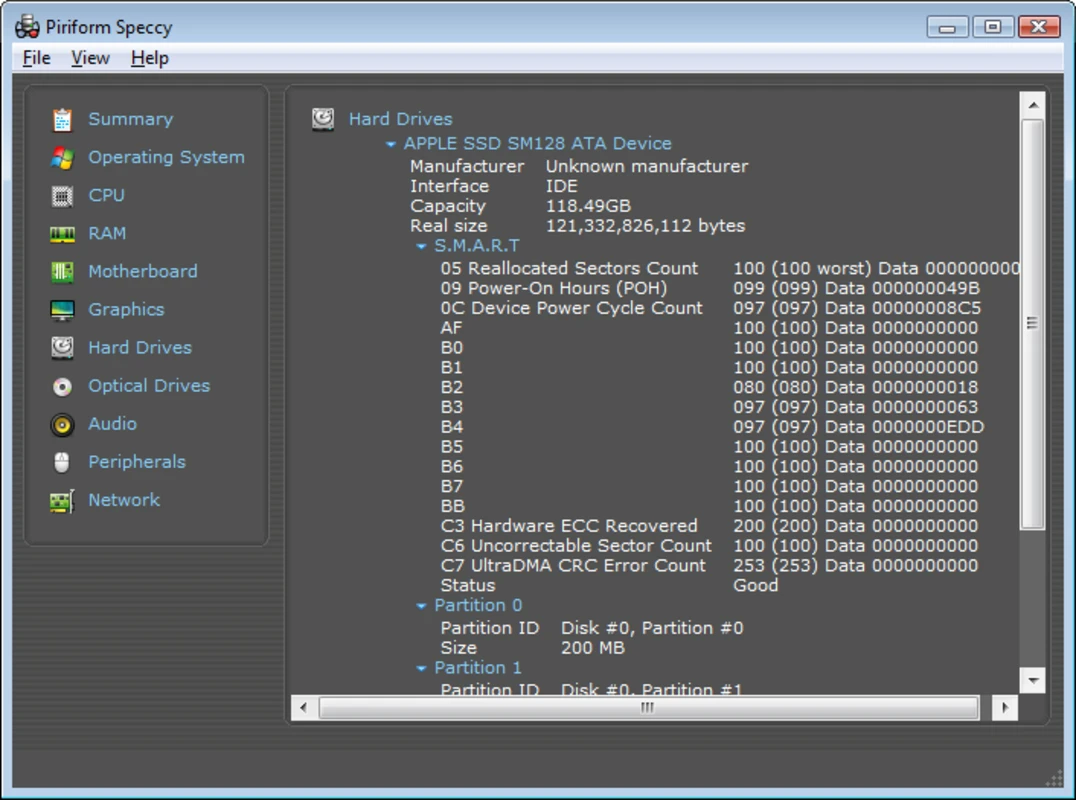The width and height of the screenshot is (1076, 800).
Task: Click the Audio speaker icon
Action: point(63,423)
